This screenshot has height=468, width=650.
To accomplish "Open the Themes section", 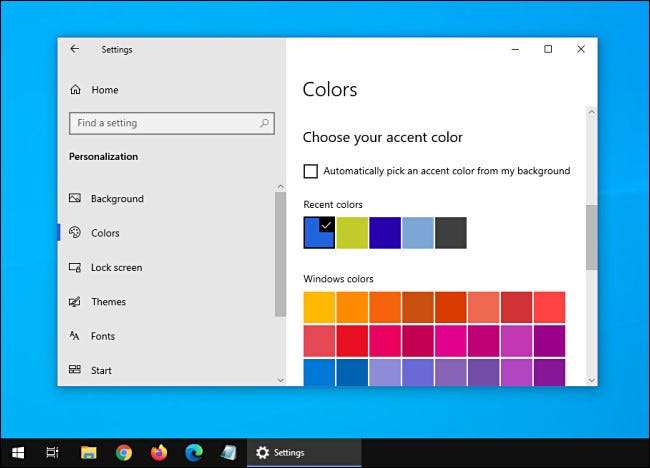I will [x=108, y=302].
